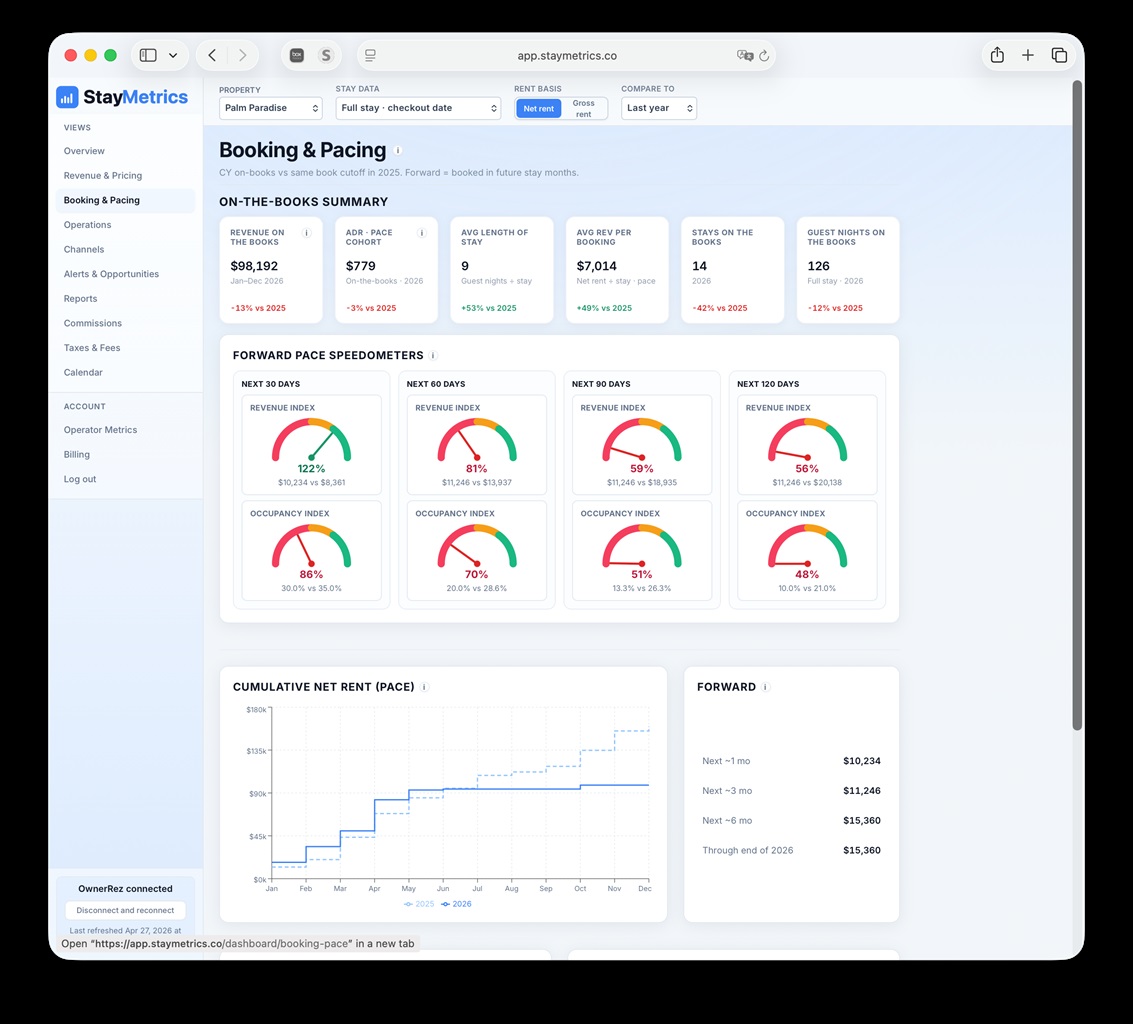The width and height of the screenshot is (1133, 1024).
Task: Open info icon next to Forward Pace Speedometers
Action: pos(433,356)
